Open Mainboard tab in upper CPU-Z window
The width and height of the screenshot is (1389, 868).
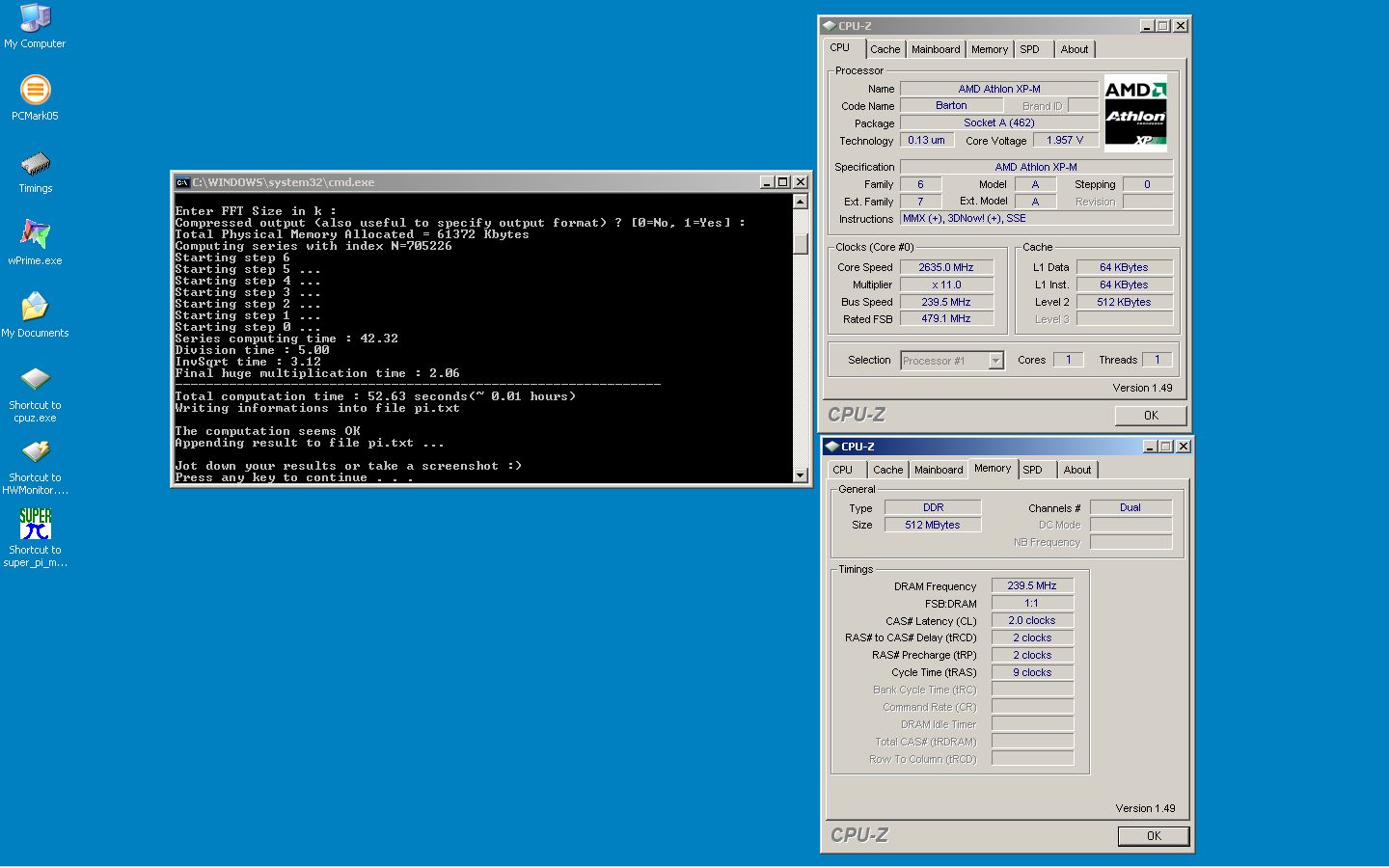(936, 49)
